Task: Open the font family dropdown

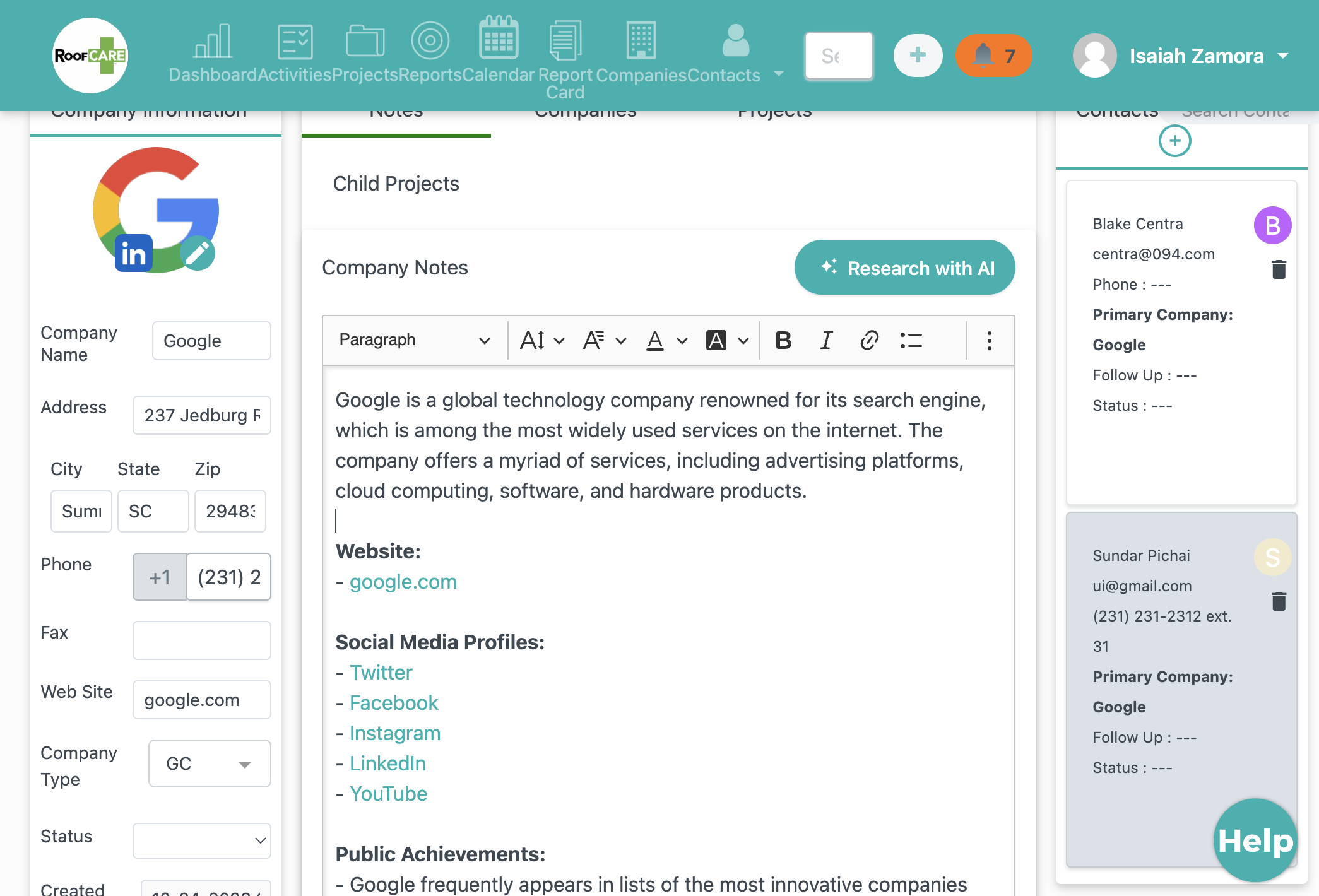Action: tap(604, 341)
